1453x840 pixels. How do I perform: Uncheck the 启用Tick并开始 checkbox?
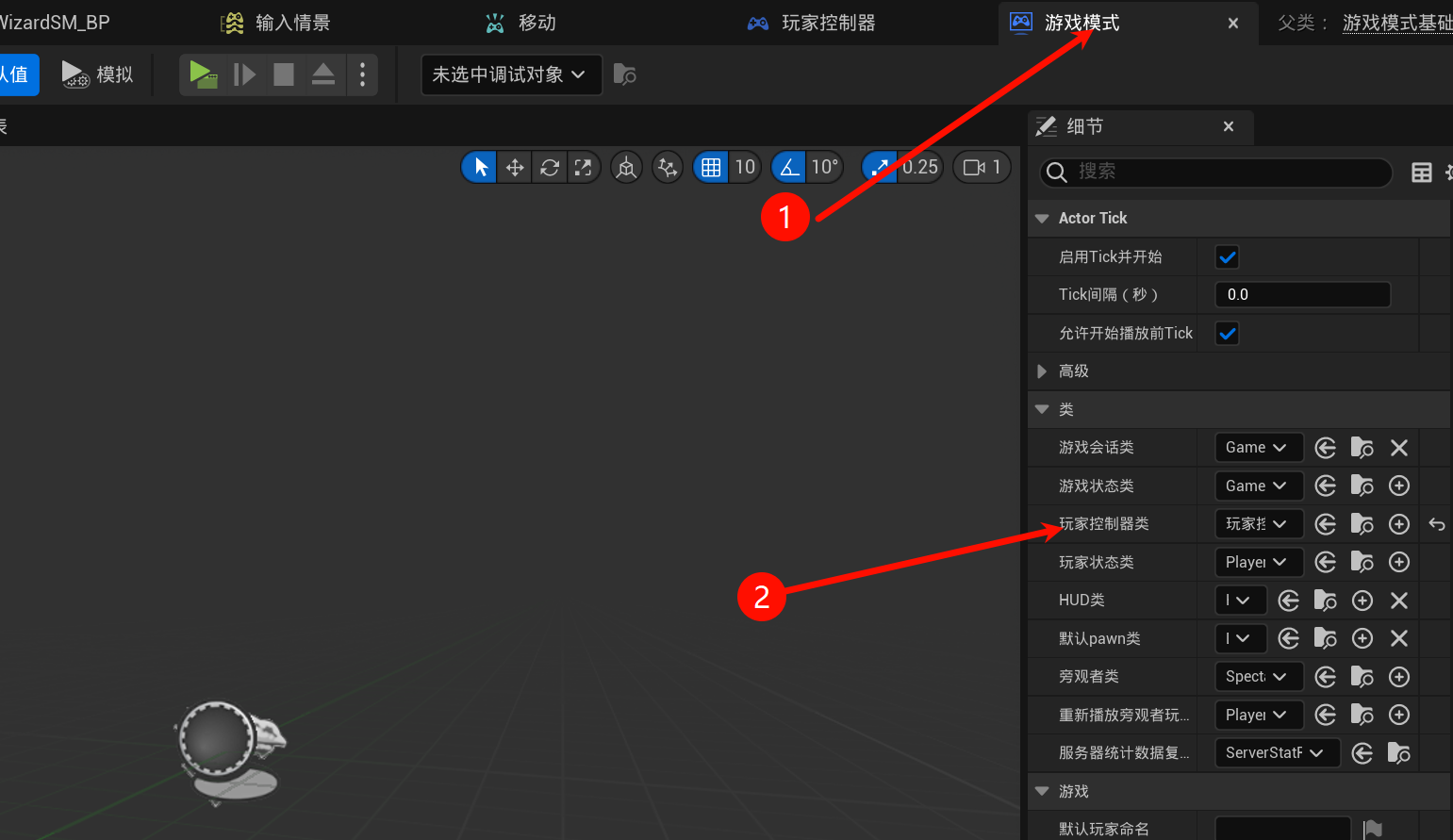(1227, 257)
